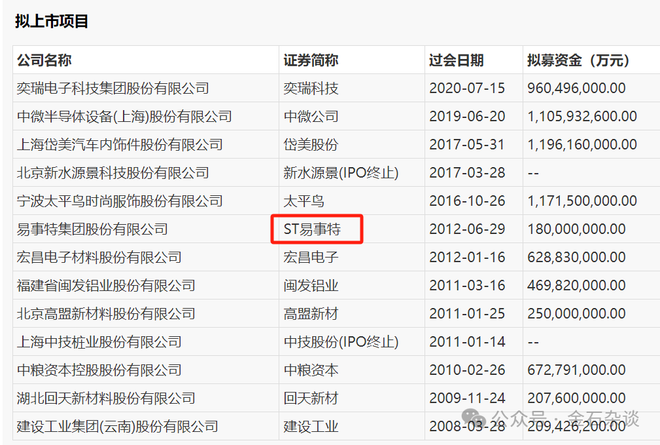Click the 拟上市项目 section heading
The image size is (660, 445).
coord(51,20)
